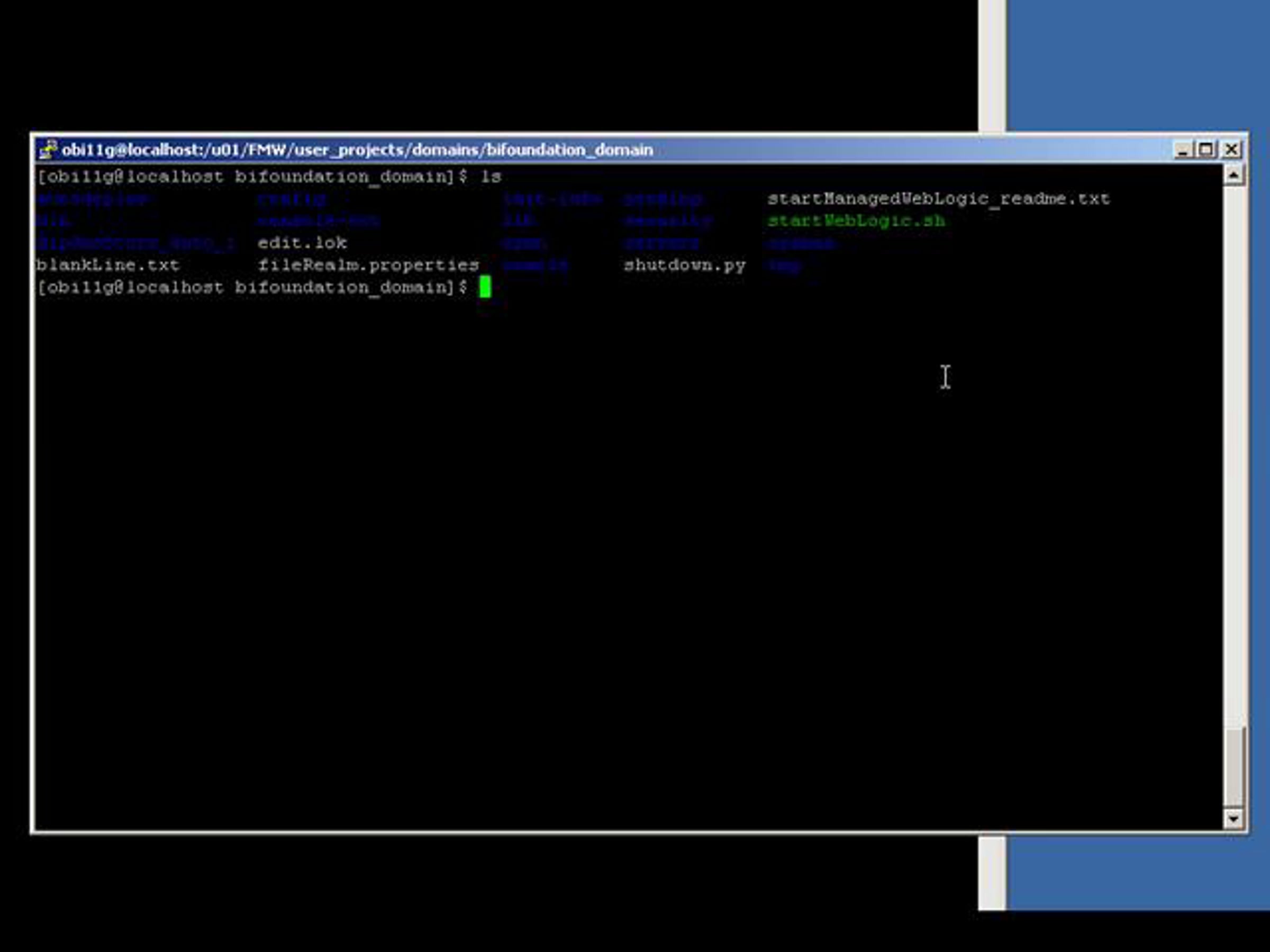This screenshot has width=1270, height=952.
Task: Click the fileRealm.properties filename
Action: tap(368, 265)
